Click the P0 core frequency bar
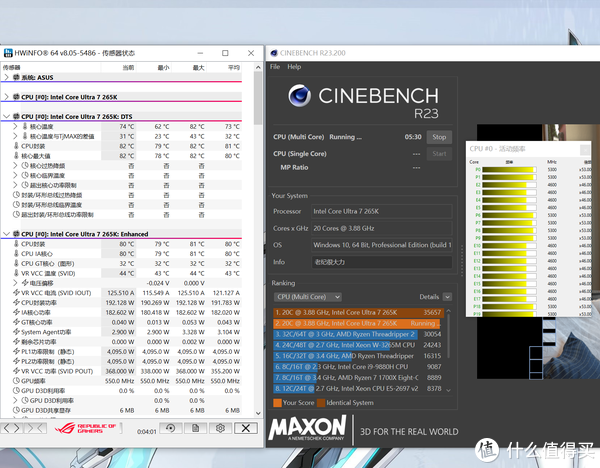Screen dimensions: 600x468 coord(509,170)
